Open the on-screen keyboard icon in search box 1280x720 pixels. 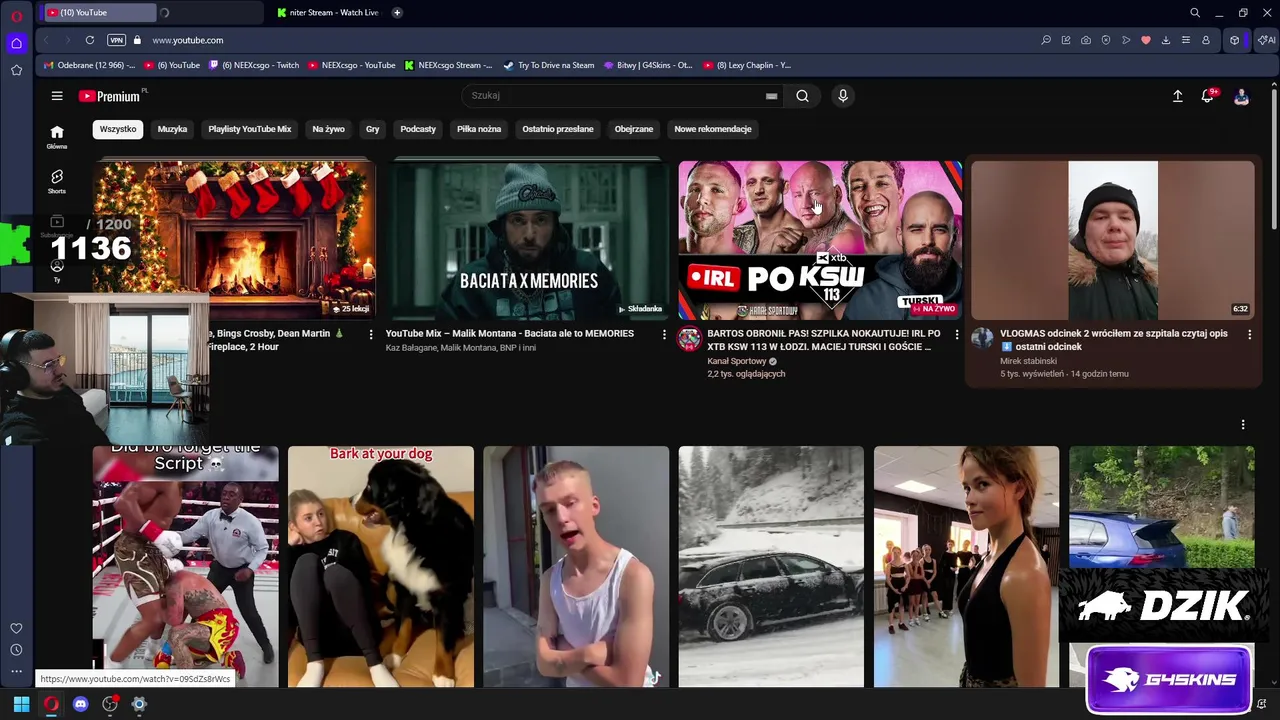point(771,96)
